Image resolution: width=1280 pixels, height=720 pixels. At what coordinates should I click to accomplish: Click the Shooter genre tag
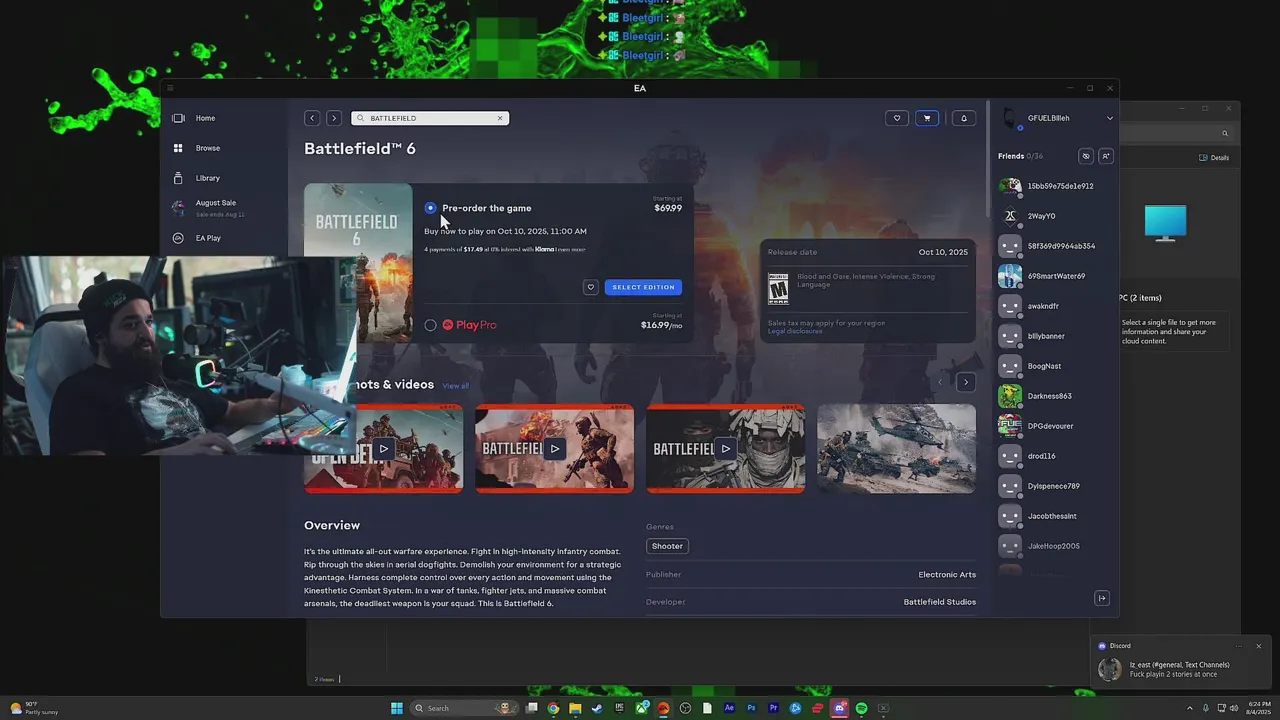pyautogui.click(x=667, y=546)
